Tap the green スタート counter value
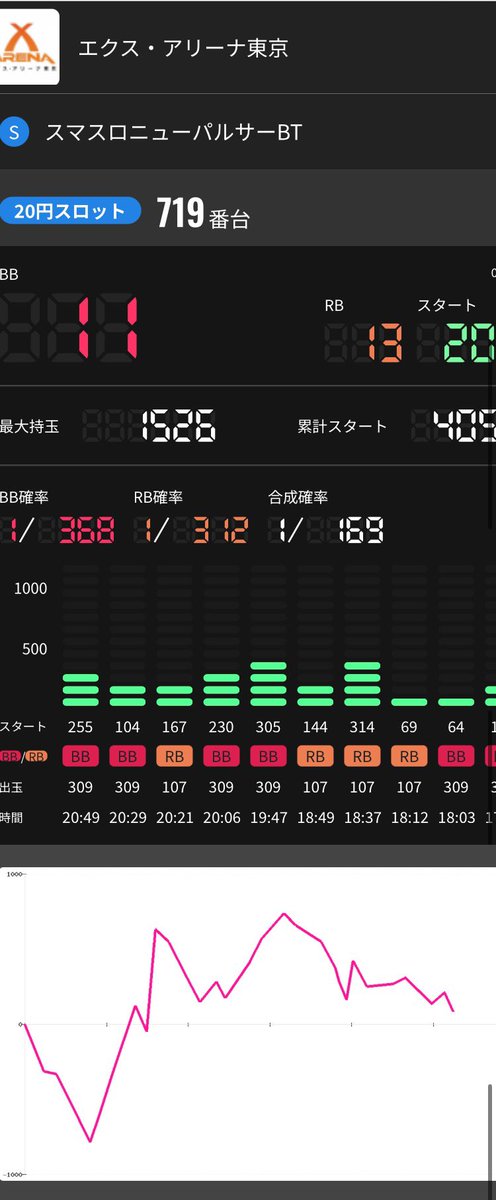496x1200 pixels. [456, 345]
